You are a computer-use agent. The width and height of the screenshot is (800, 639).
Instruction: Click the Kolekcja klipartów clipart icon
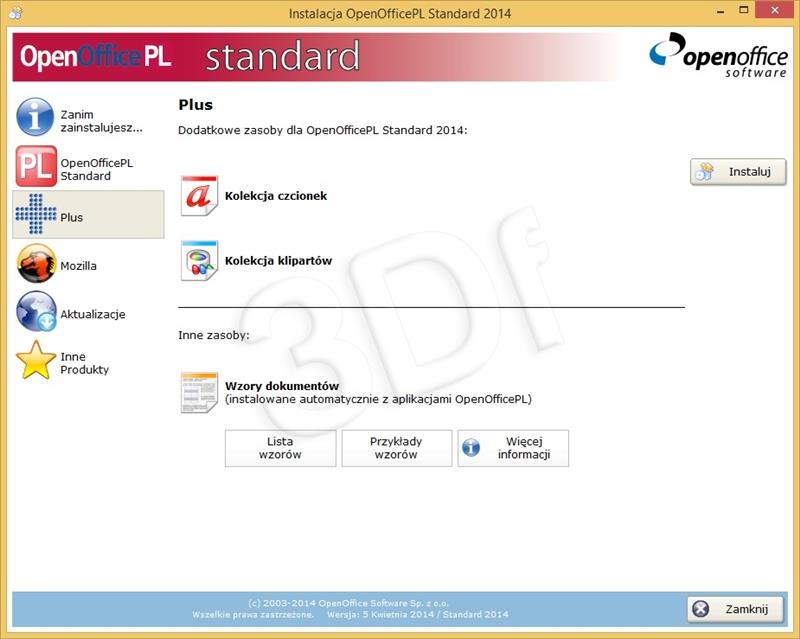199,261
